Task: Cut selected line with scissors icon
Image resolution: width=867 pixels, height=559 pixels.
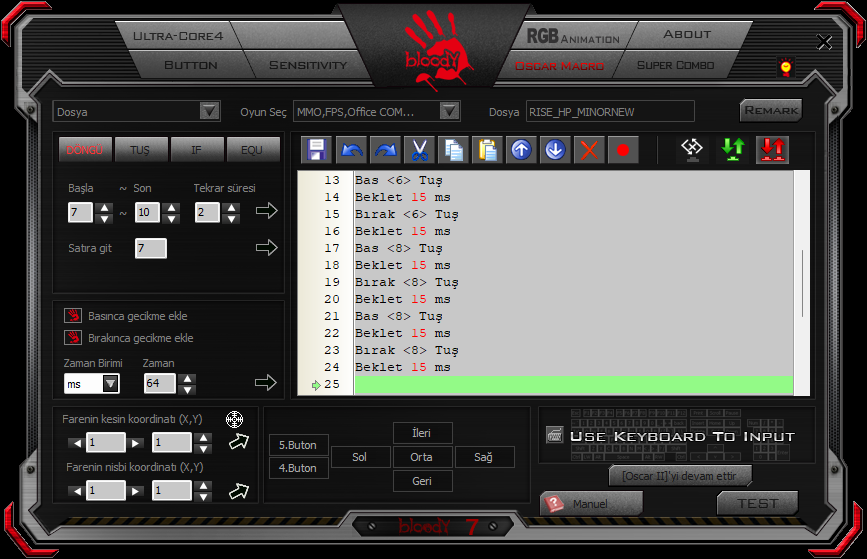Action: tap(420, 150)
